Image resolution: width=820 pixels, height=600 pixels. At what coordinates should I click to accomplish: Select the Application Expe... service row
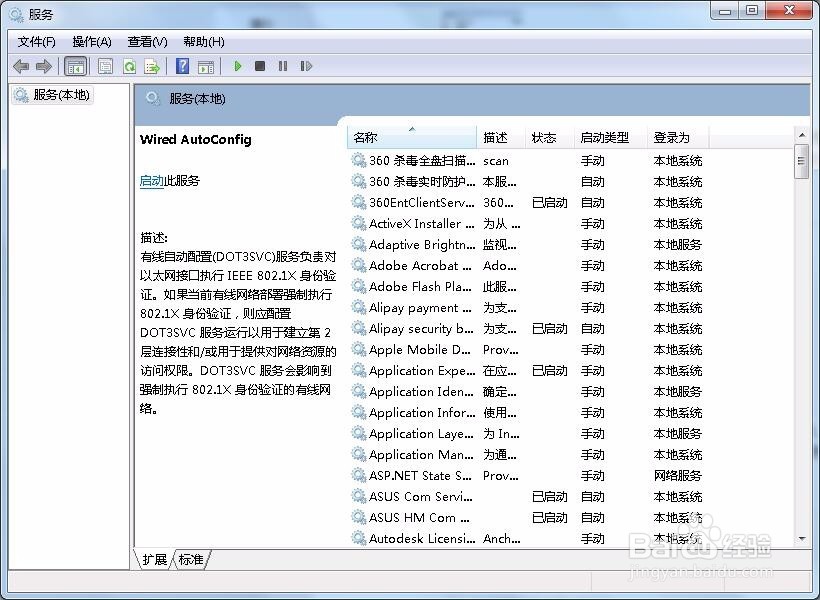coord(527,370)
